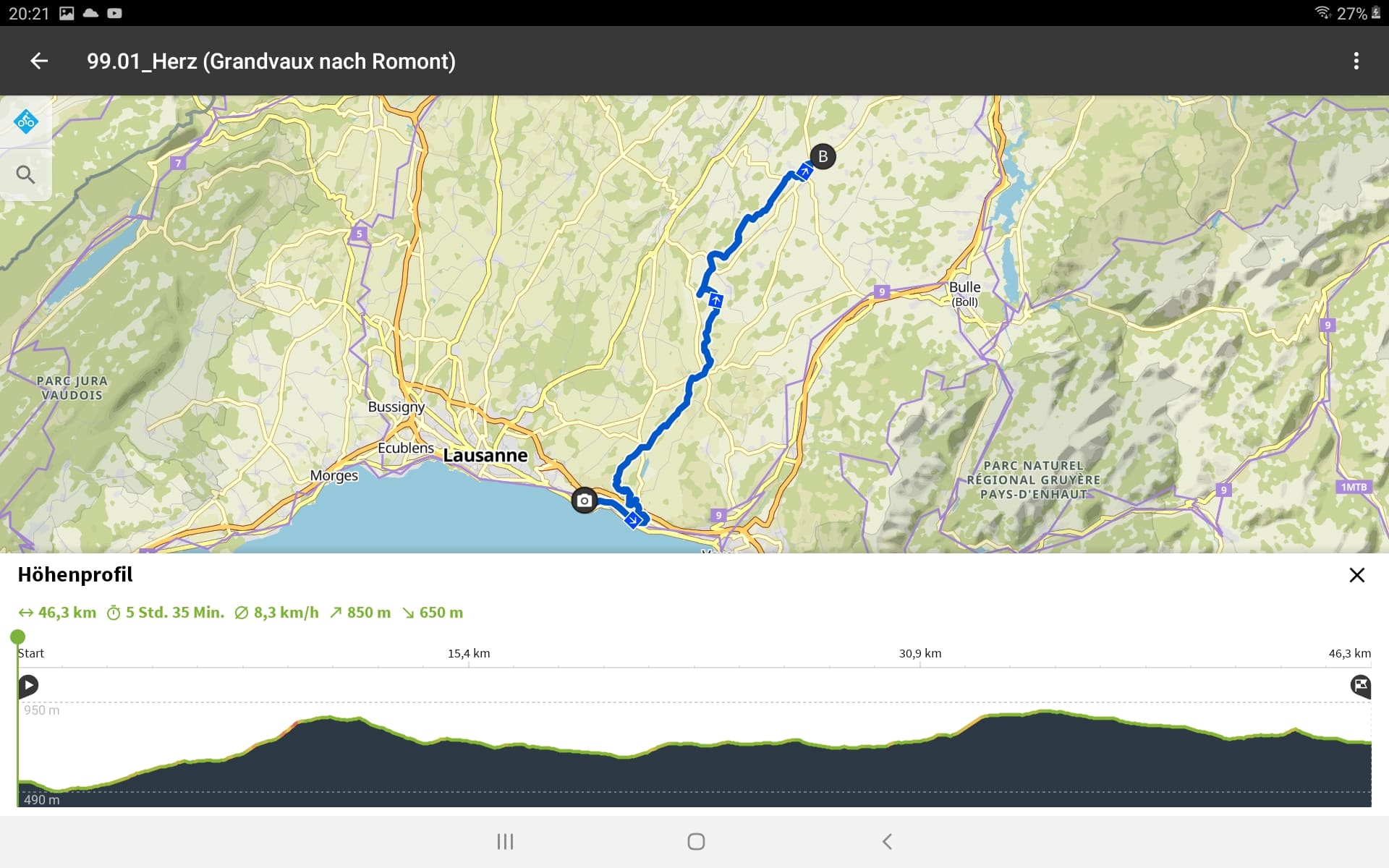Tap the 1MTB route badge on the map
Image resolution: width=1389 pixels, height=868 pixels.
(x=1354, y=487)
